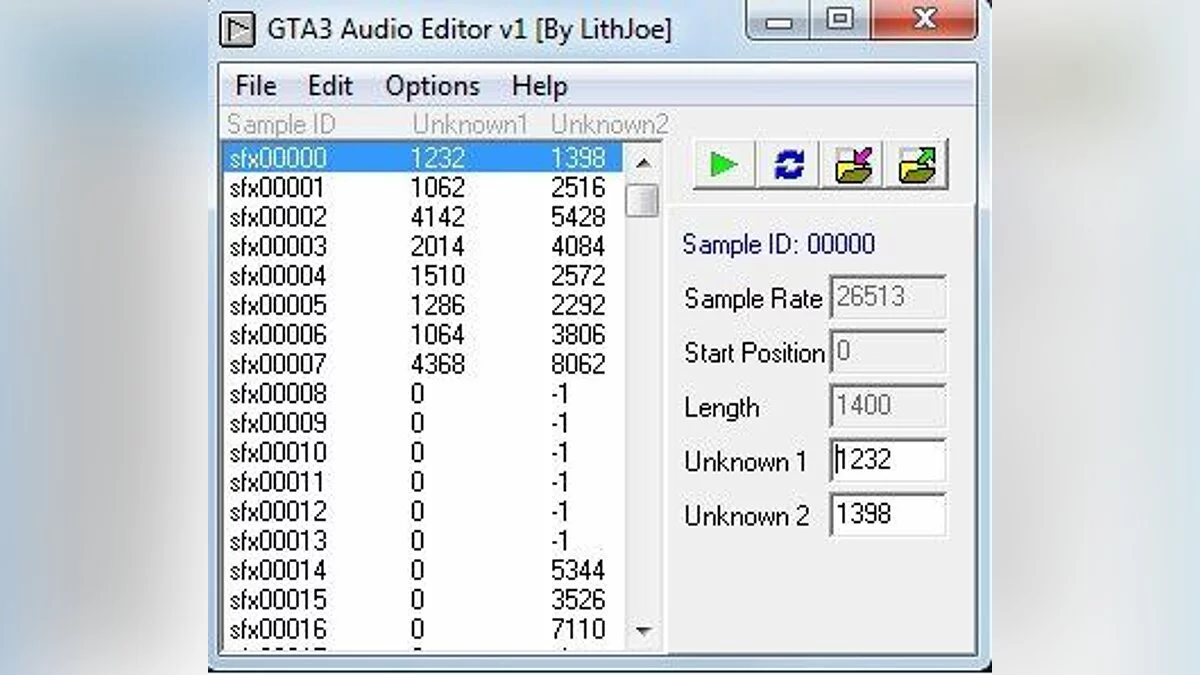The height and width of the screenshot is (675, 1200).
Task: Open the File menu
Action: [255, 86]
